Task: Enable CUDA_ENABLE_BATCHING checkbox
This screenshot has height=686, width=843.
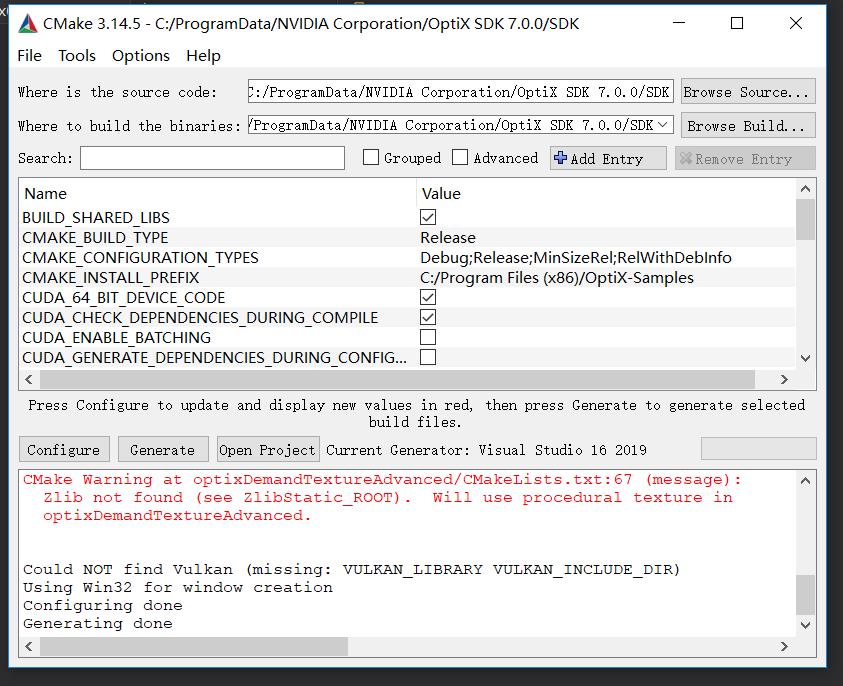Action: 428,337
